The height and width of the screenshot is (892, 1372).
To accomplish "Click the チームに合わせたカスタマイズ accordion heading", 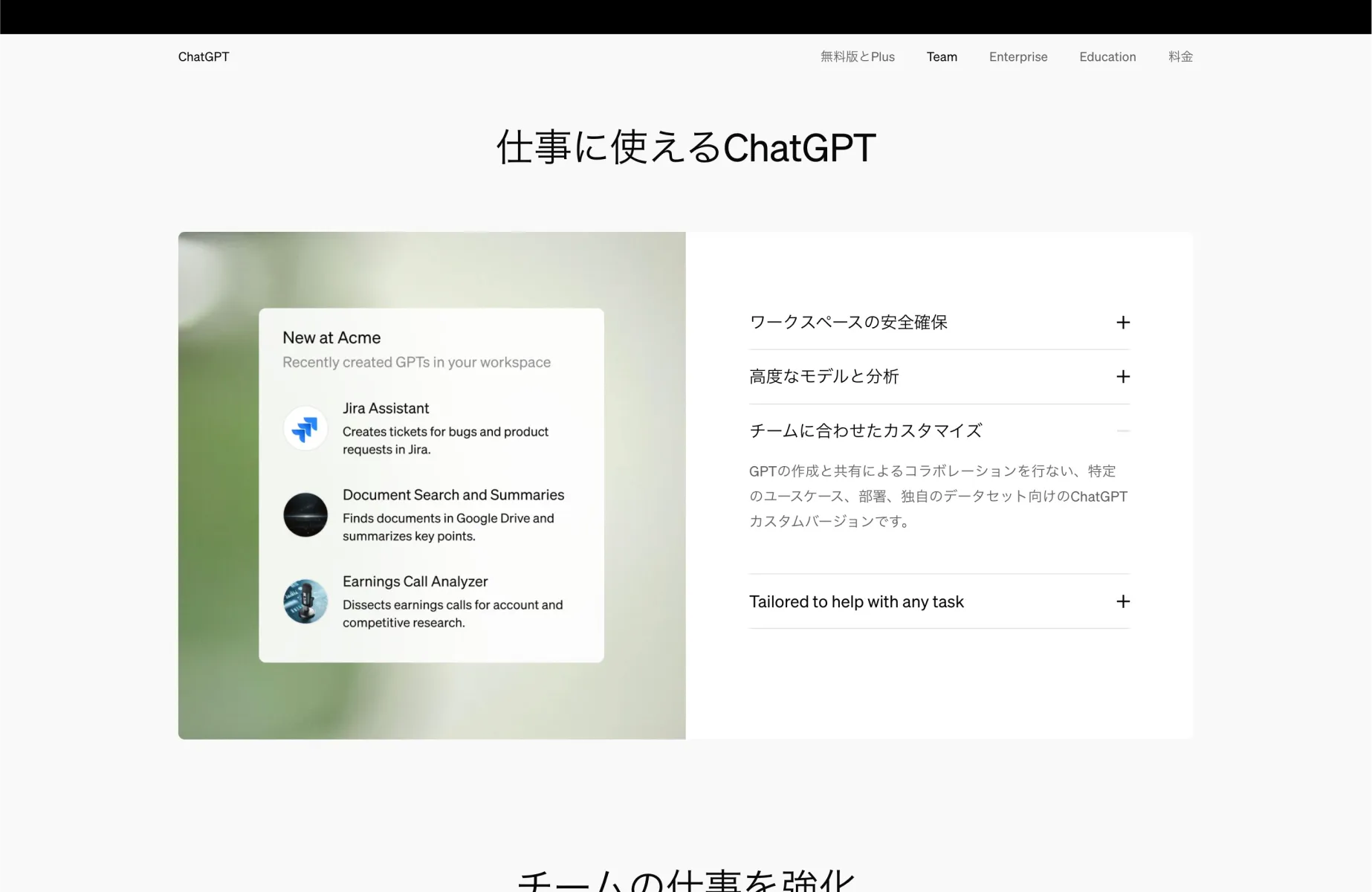I will click(x=866, y=431).
